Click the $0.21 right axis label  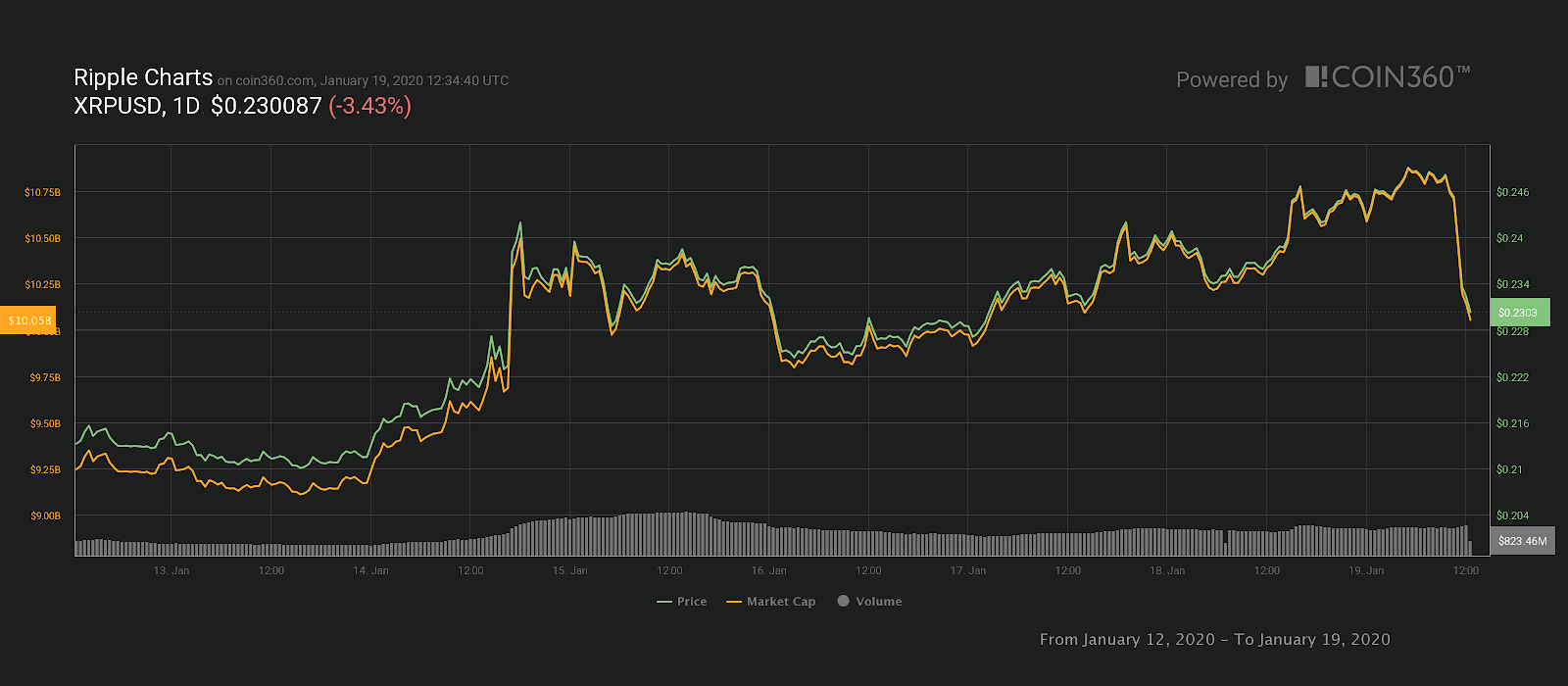click(x=1509, y=470)
